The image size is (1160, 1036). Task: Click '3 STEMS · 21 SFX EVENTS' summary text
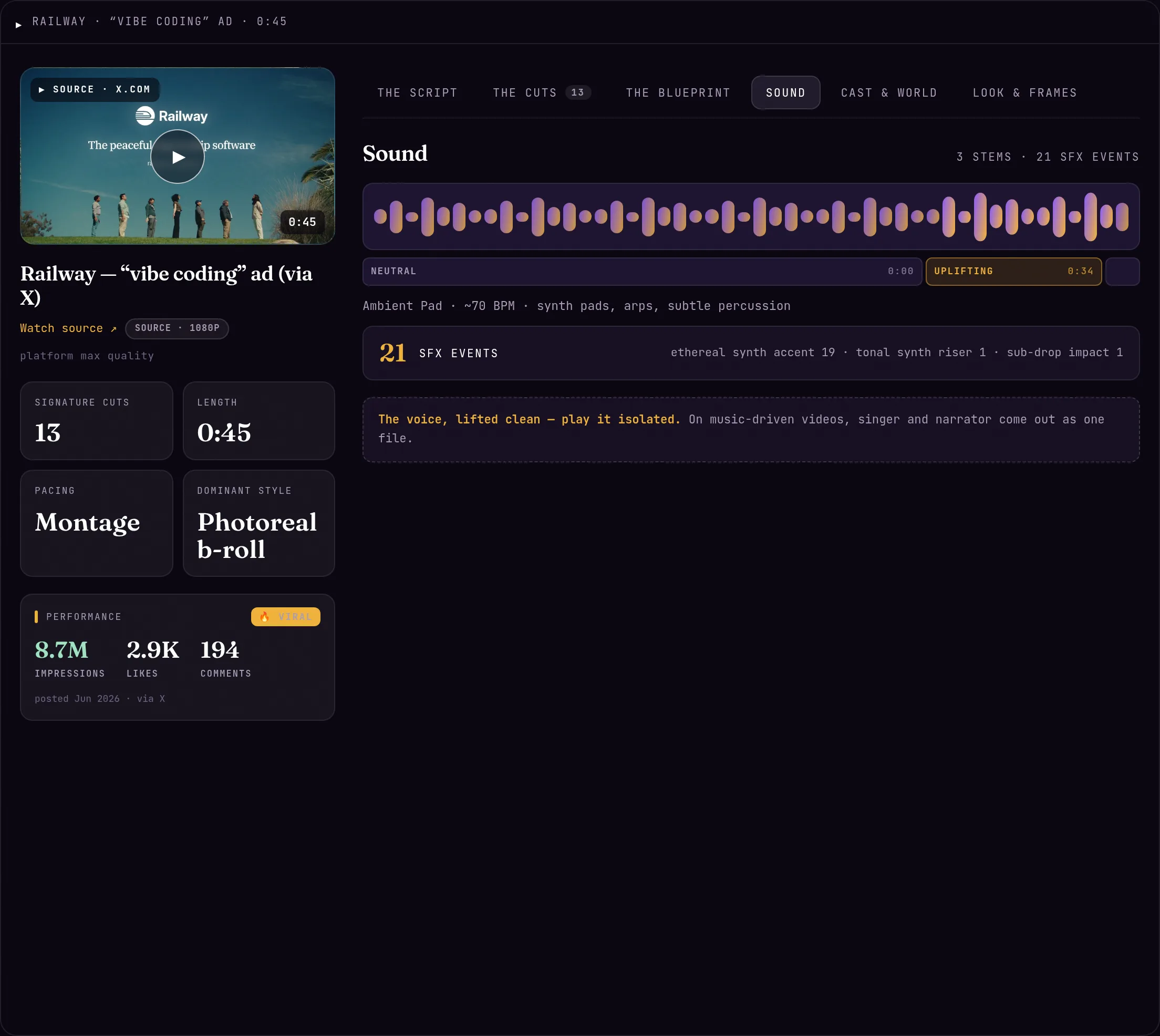[1047, 157]
